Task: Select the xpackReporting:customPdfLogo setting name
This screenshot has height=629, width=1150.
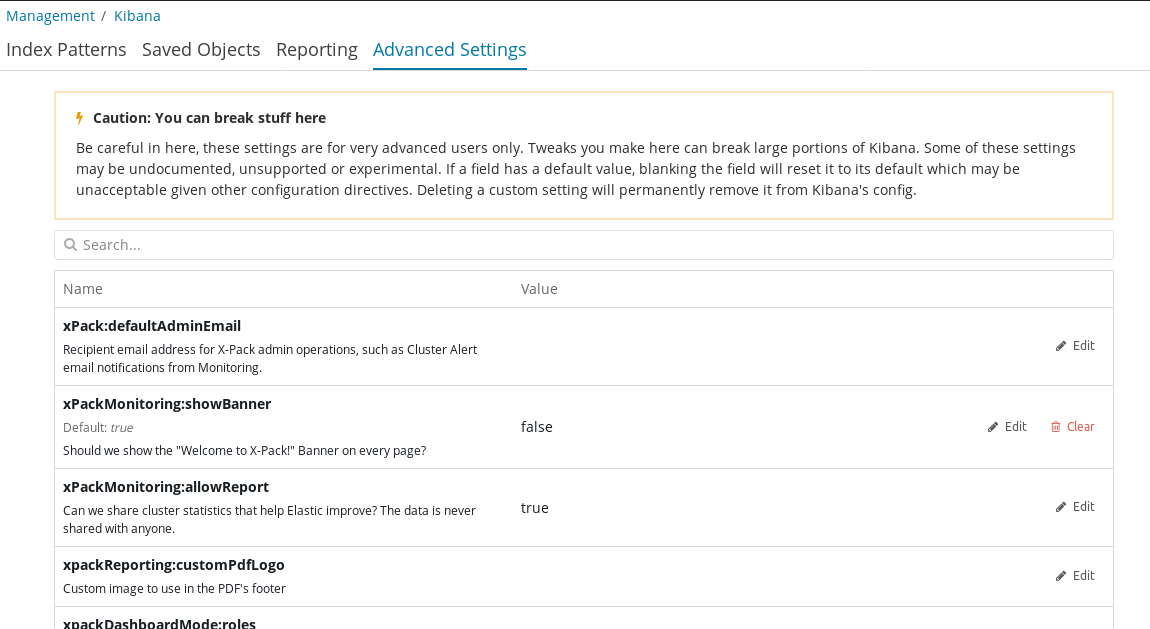Action: tap(174, 565)
